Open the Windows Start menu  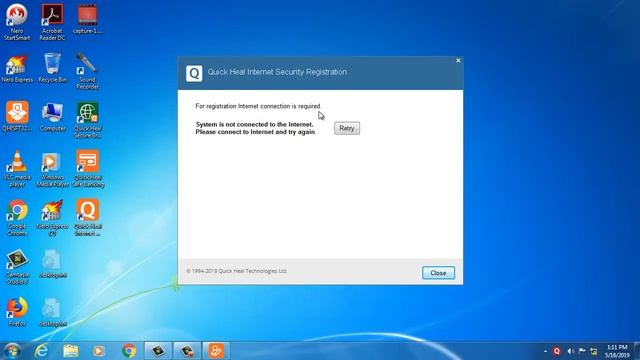point(12,351)
